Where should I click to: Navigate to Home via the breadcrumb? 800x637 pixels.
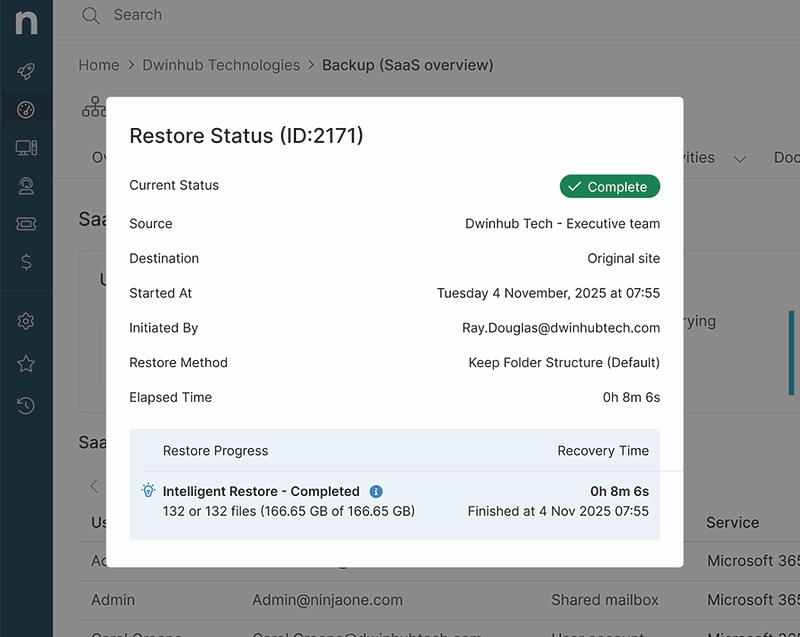(x=98, y=64)
